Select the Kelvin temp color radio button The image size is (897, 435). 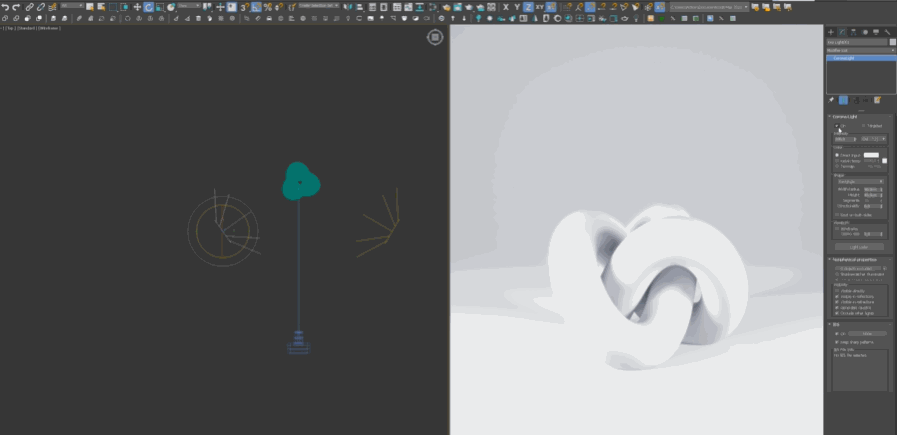(x=837, y=161)
